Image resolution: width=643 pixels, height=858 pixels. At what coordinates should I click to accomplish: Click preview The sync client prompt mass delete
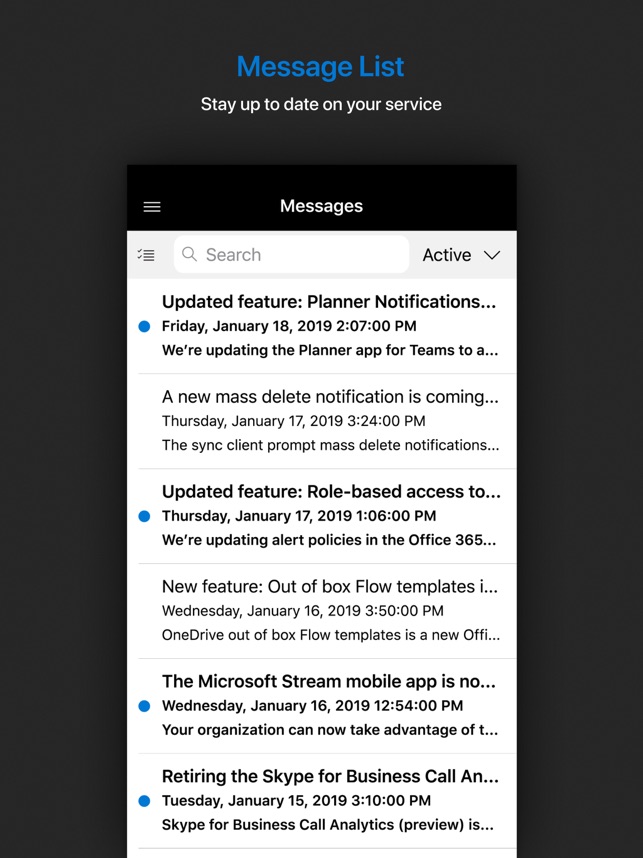point(331,445)
